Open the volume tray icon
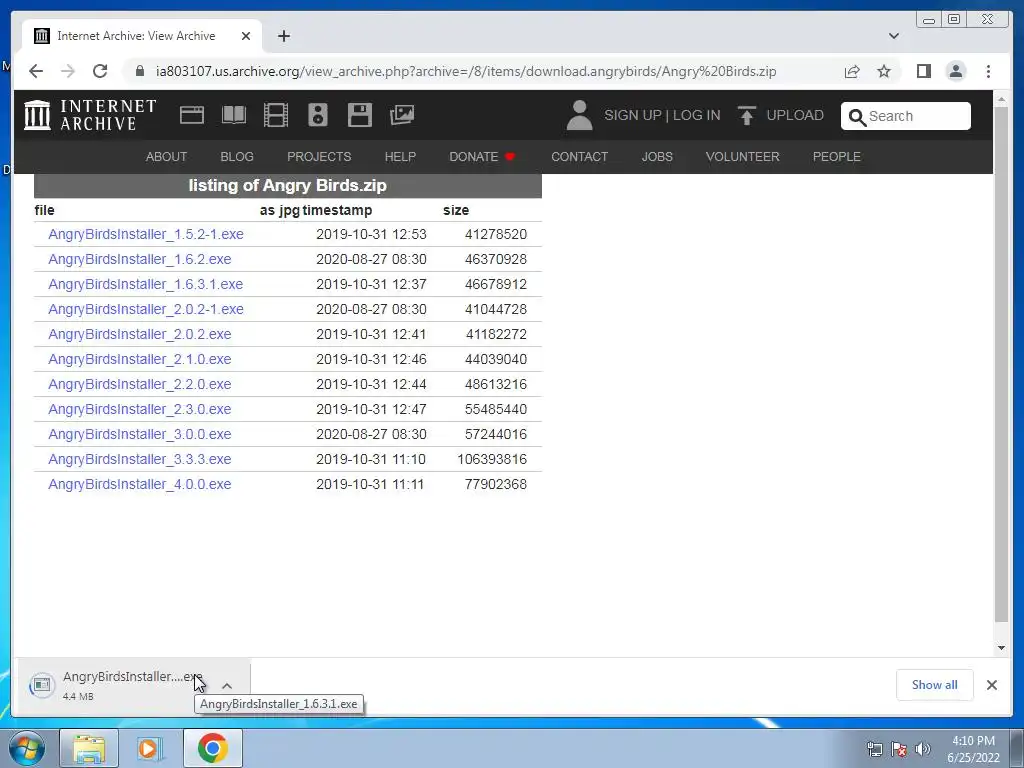This screenshot has width=1024, height=768. click(x=923, y=749)
